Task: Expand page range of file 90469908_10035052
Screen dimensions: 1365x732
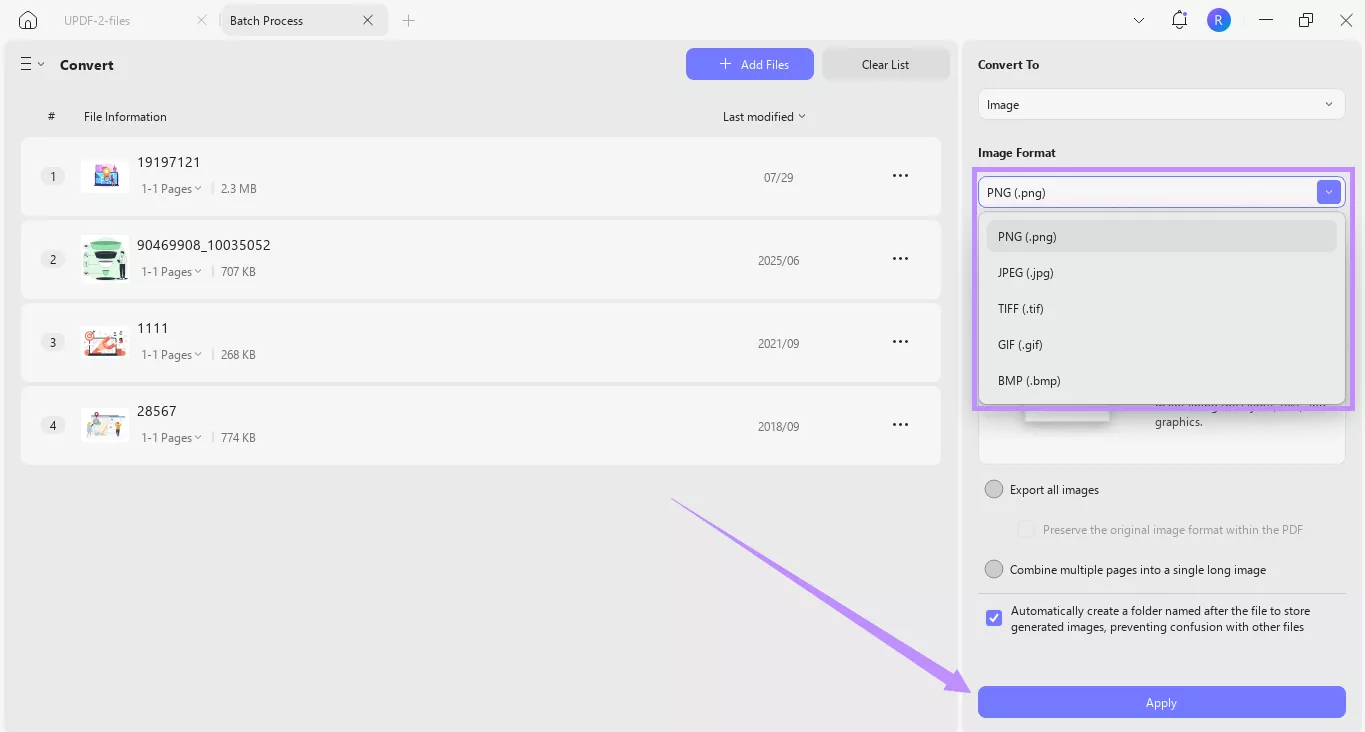Action: pos(171,272)
